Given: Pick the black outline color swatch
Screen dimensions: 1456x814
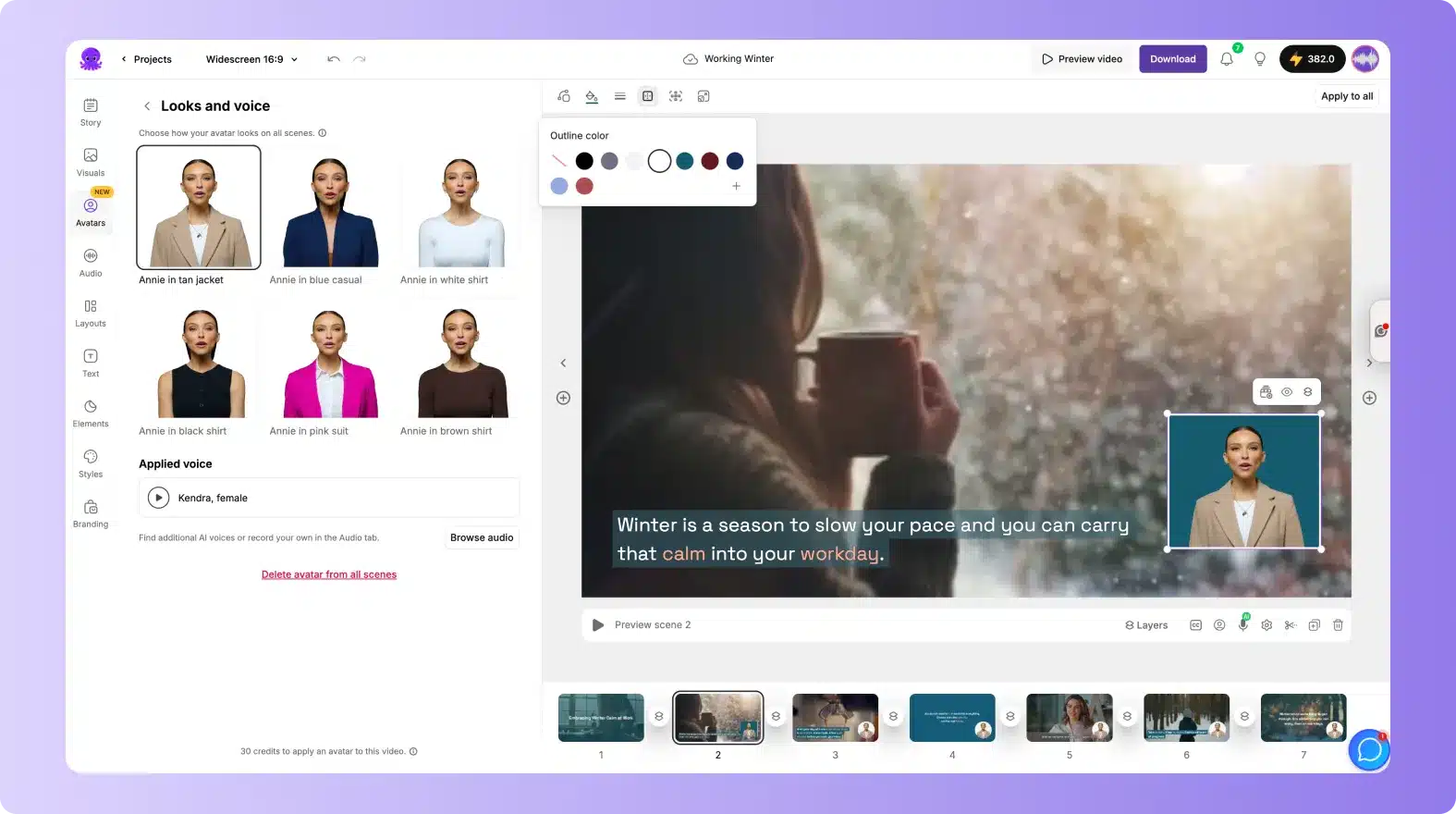Looking at the screenshot, I should tap(584, 161).
